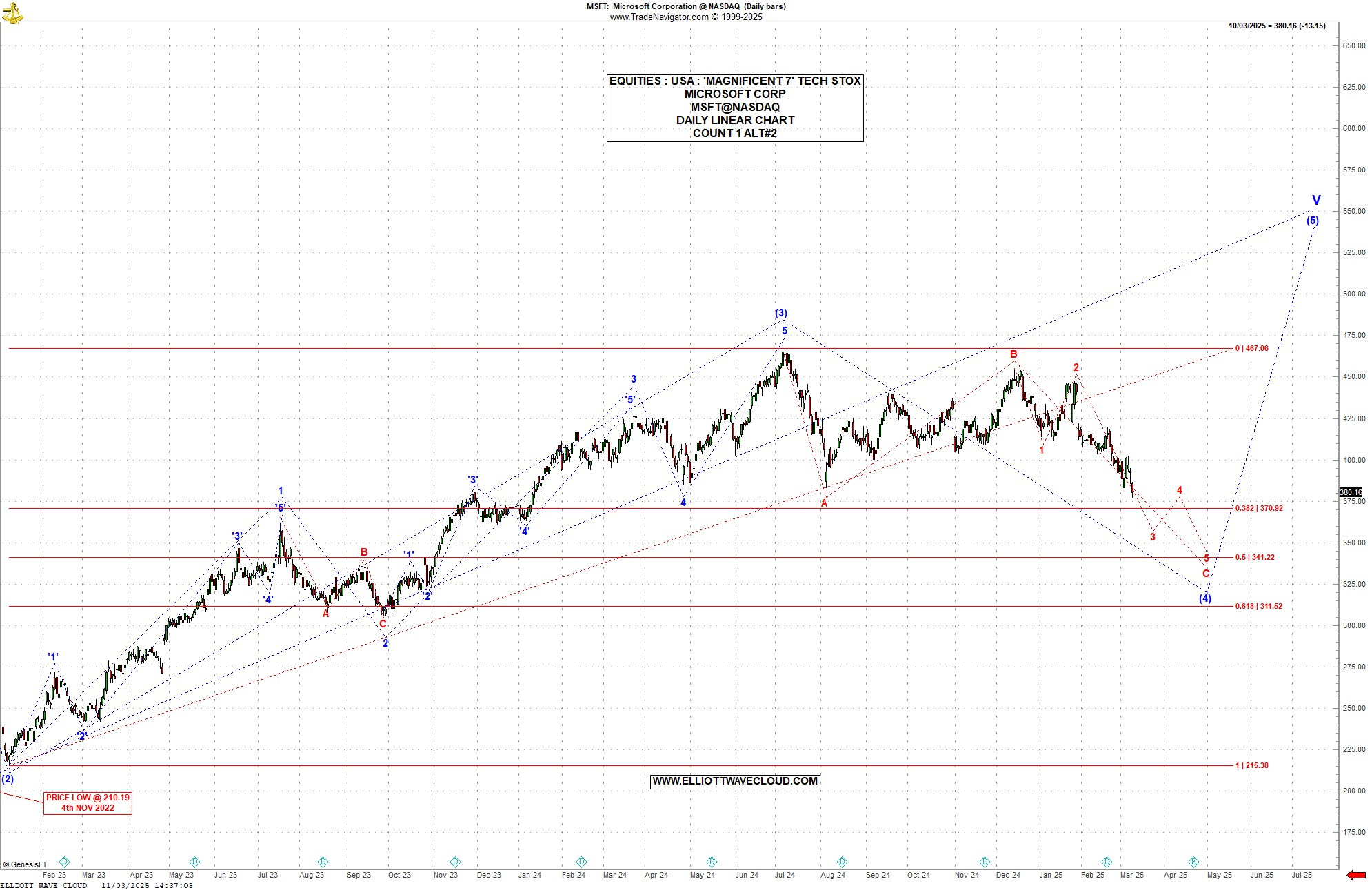Open the August 2024 dividend 'D' marker
Image resolution: width=1372 pixels, height=890 pixels.
[x=842, y=862]
